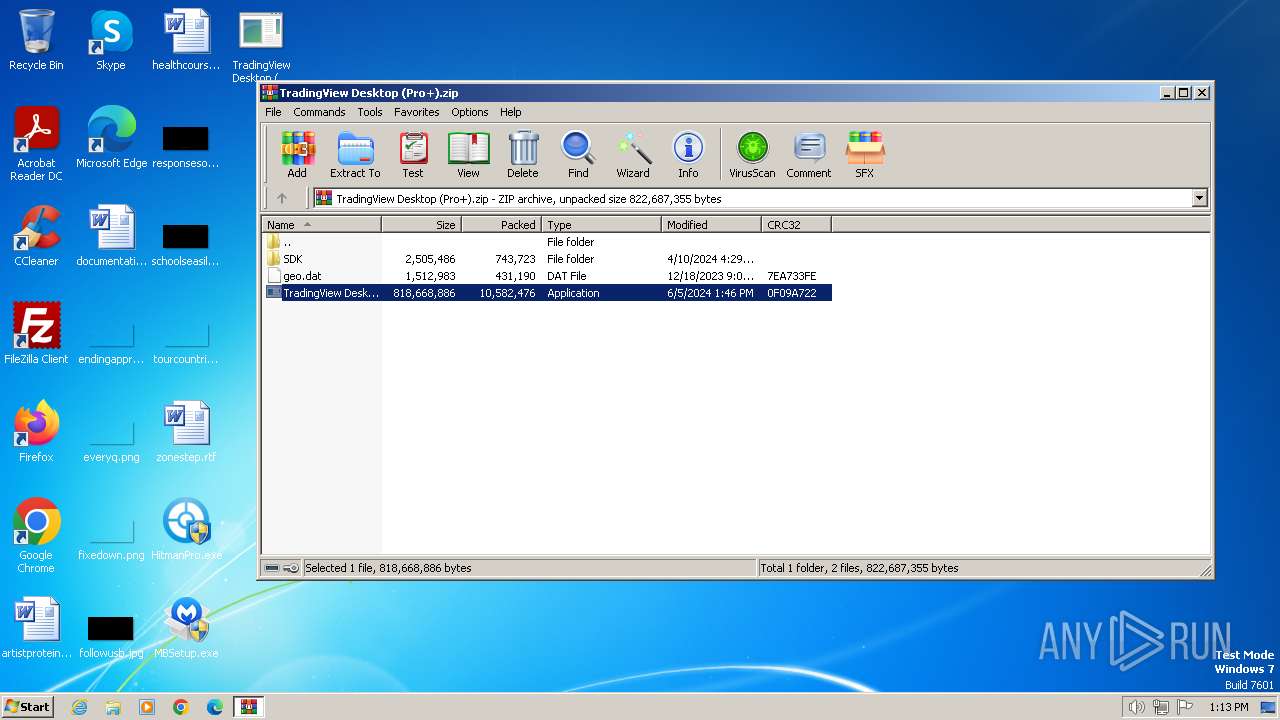Click the taskbar clock showing 1:13 PM

(x=1229, y=707)
